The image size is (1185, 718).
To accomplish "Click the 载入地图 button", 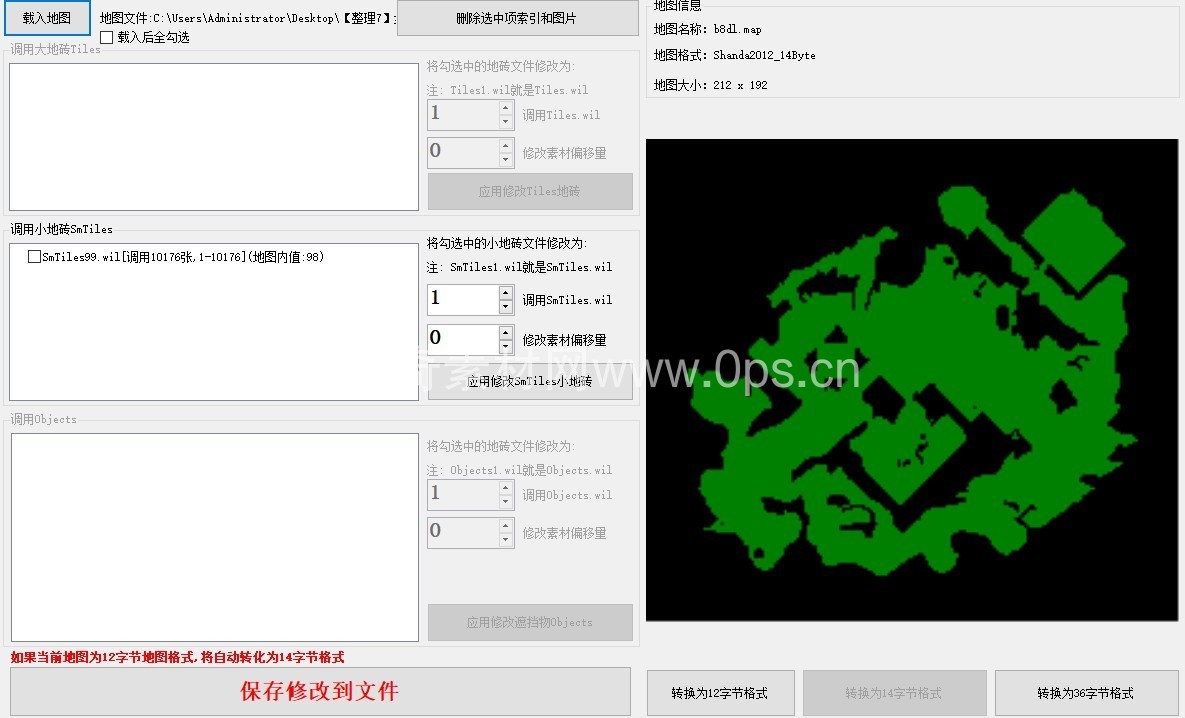I will point(47,18).
